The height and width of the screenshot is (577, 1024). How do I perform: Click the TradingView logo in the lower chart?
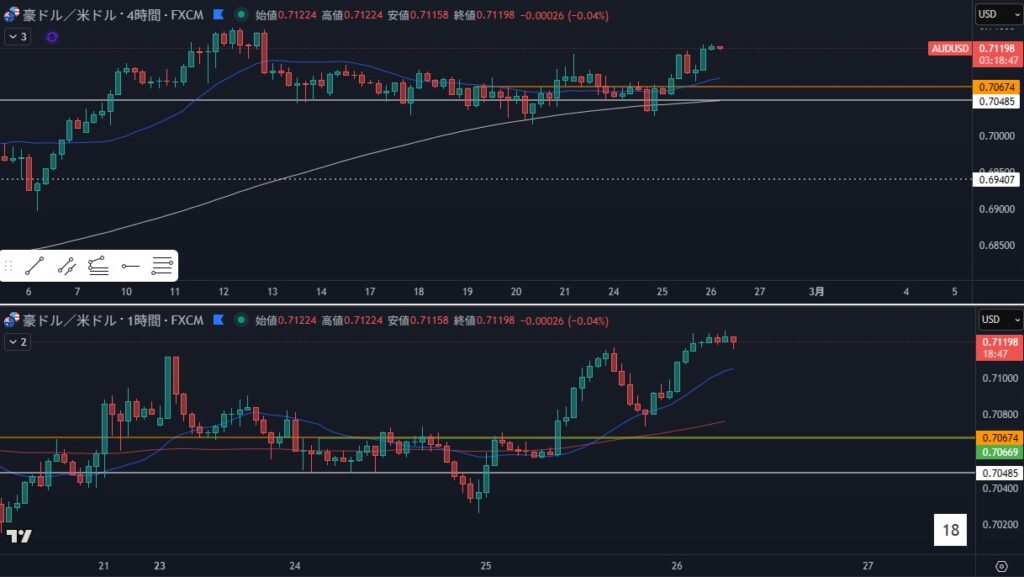coord(18,537)
